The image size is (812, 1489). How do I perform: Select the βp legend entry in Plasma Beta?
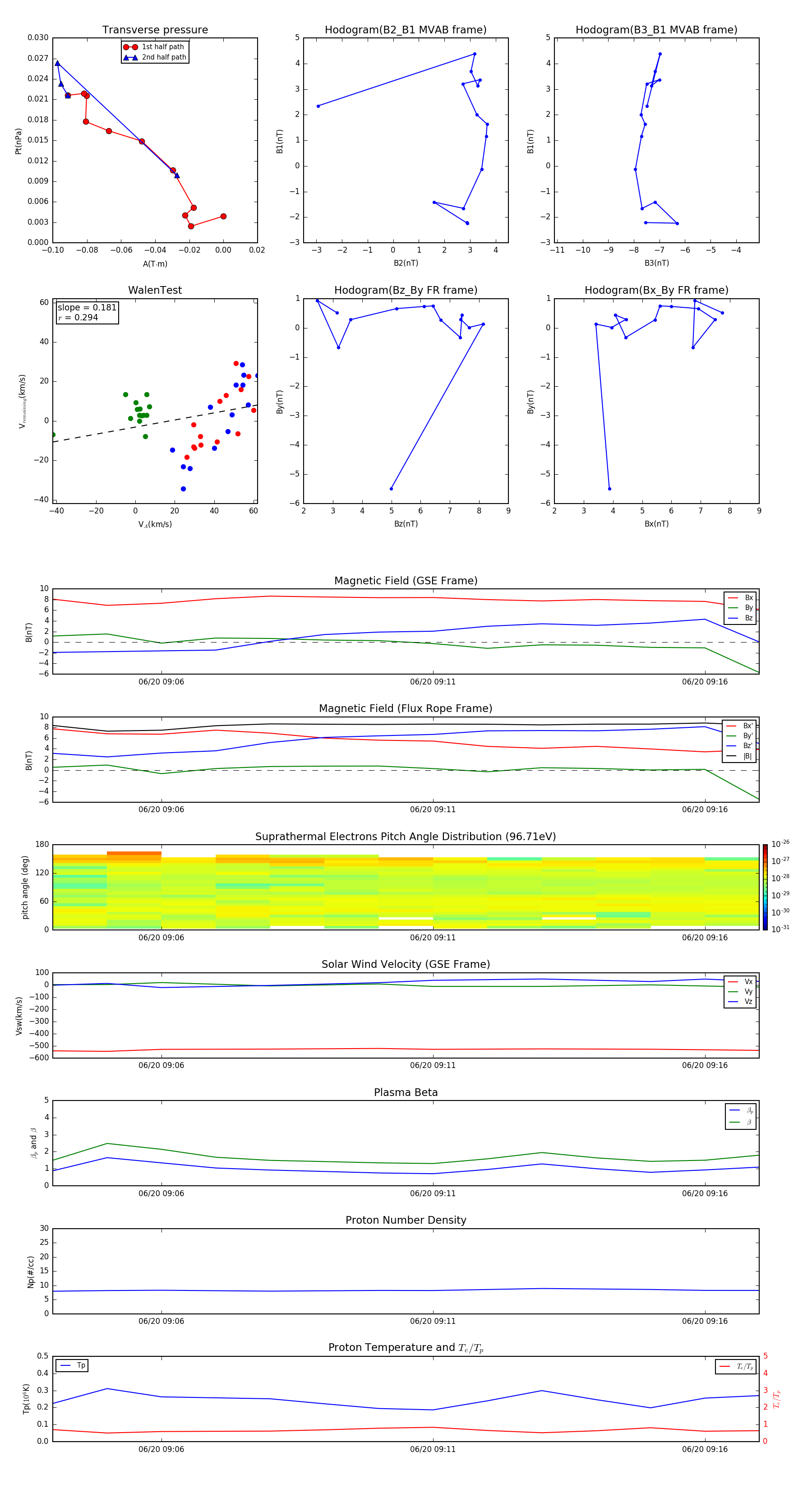[741, 1110]
